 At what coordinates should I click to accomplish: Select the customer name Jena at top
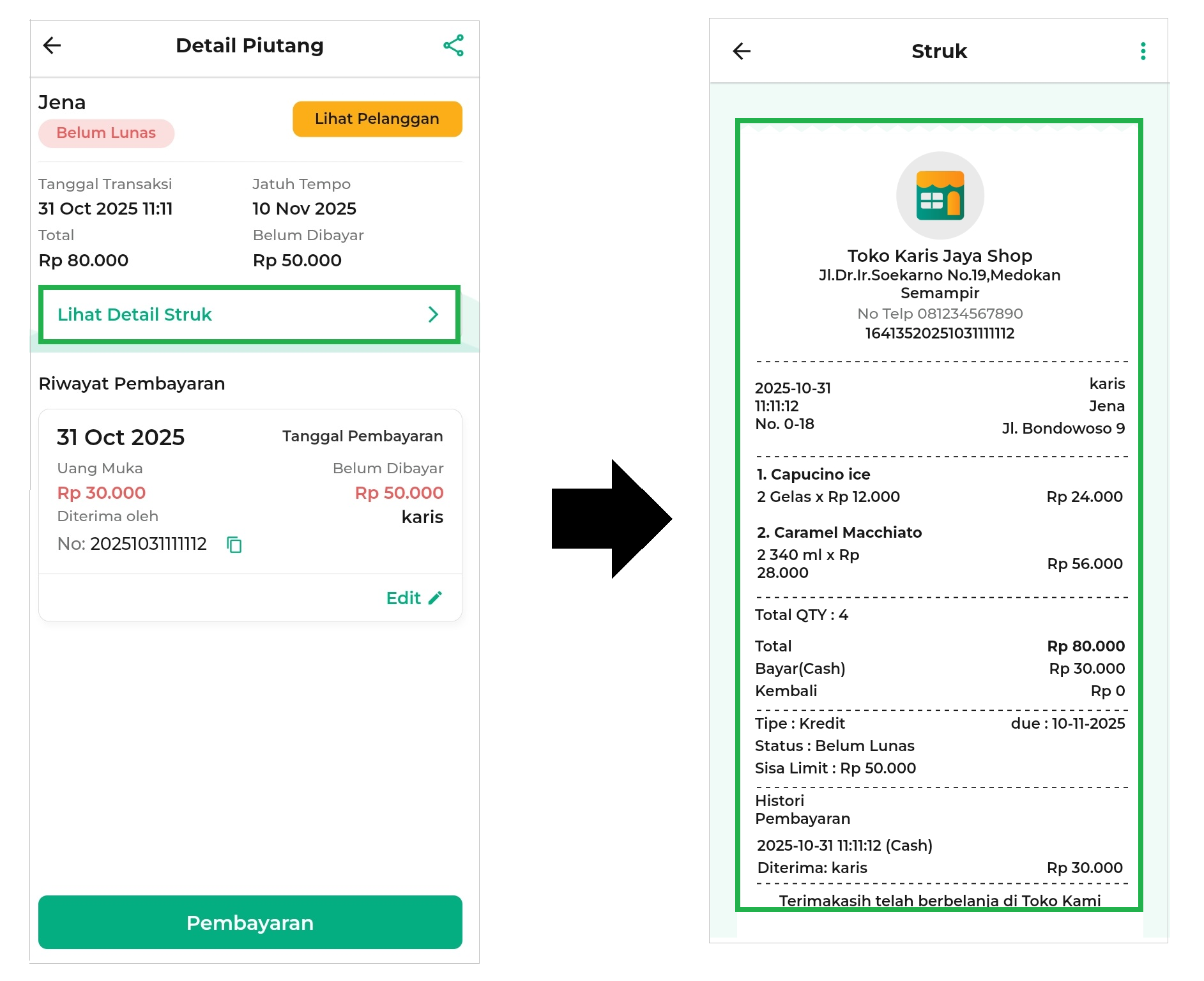pos(62,102)
